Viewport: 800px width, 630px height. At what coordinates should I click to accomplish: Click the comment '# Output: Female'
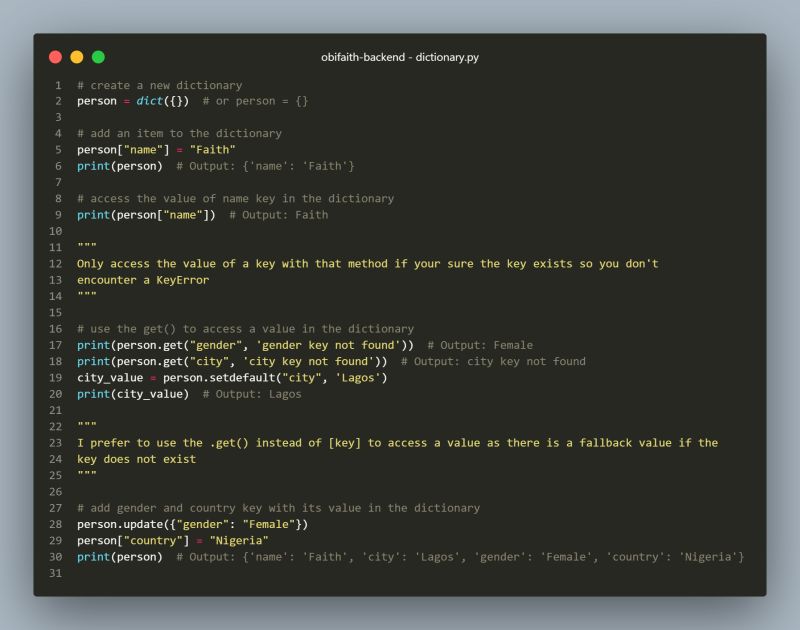[x=480, y=345]
